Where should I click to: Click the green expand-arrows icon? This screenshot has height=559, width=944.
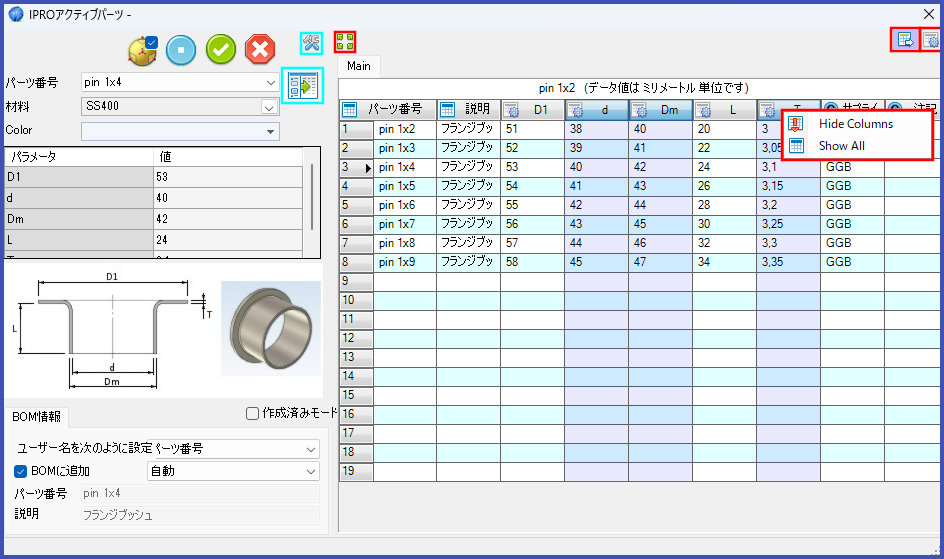pyautogui.click(x=345, y=42)
